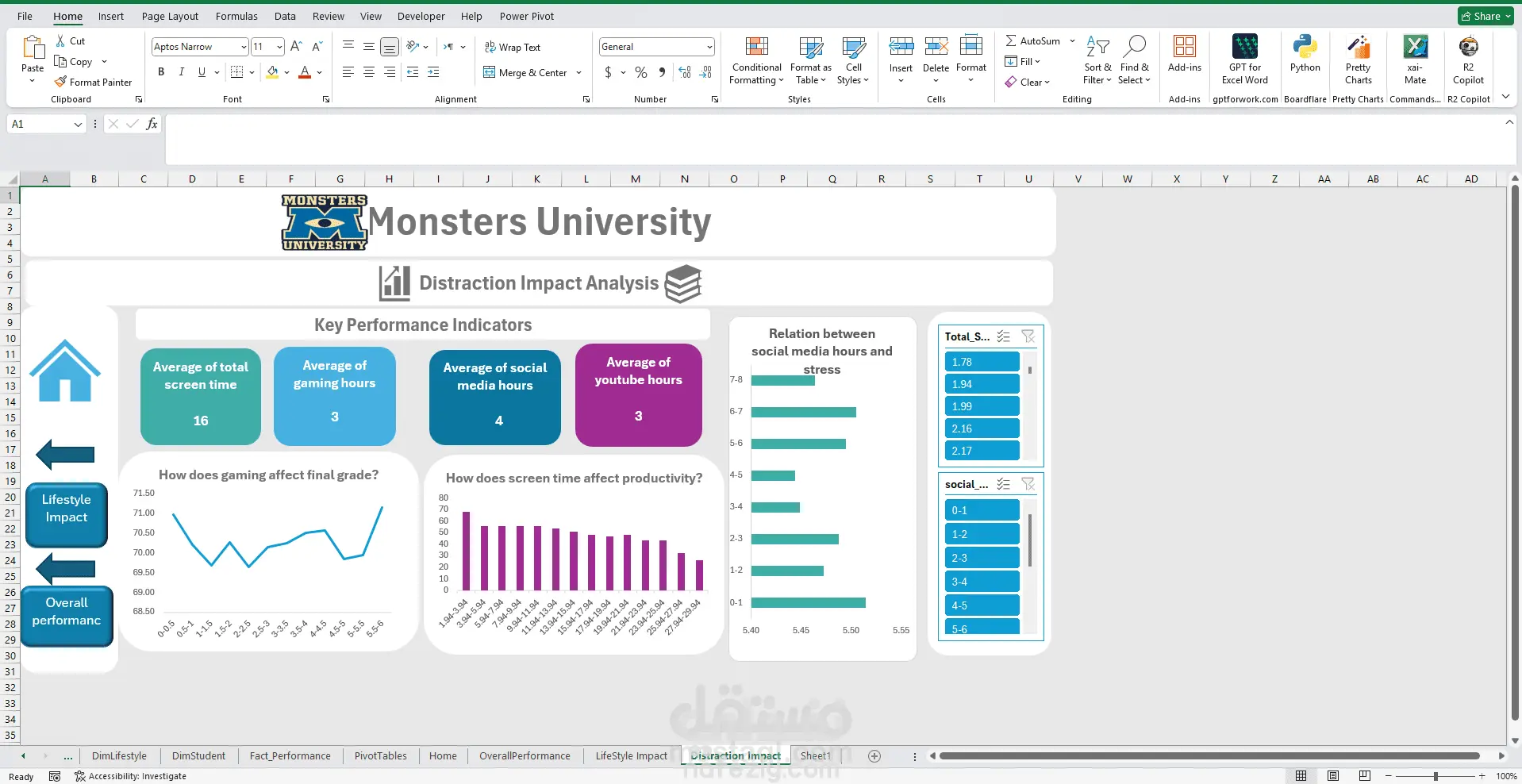Toggle align left
Screen dimensions: 1522x784
(x=348, y=72)
